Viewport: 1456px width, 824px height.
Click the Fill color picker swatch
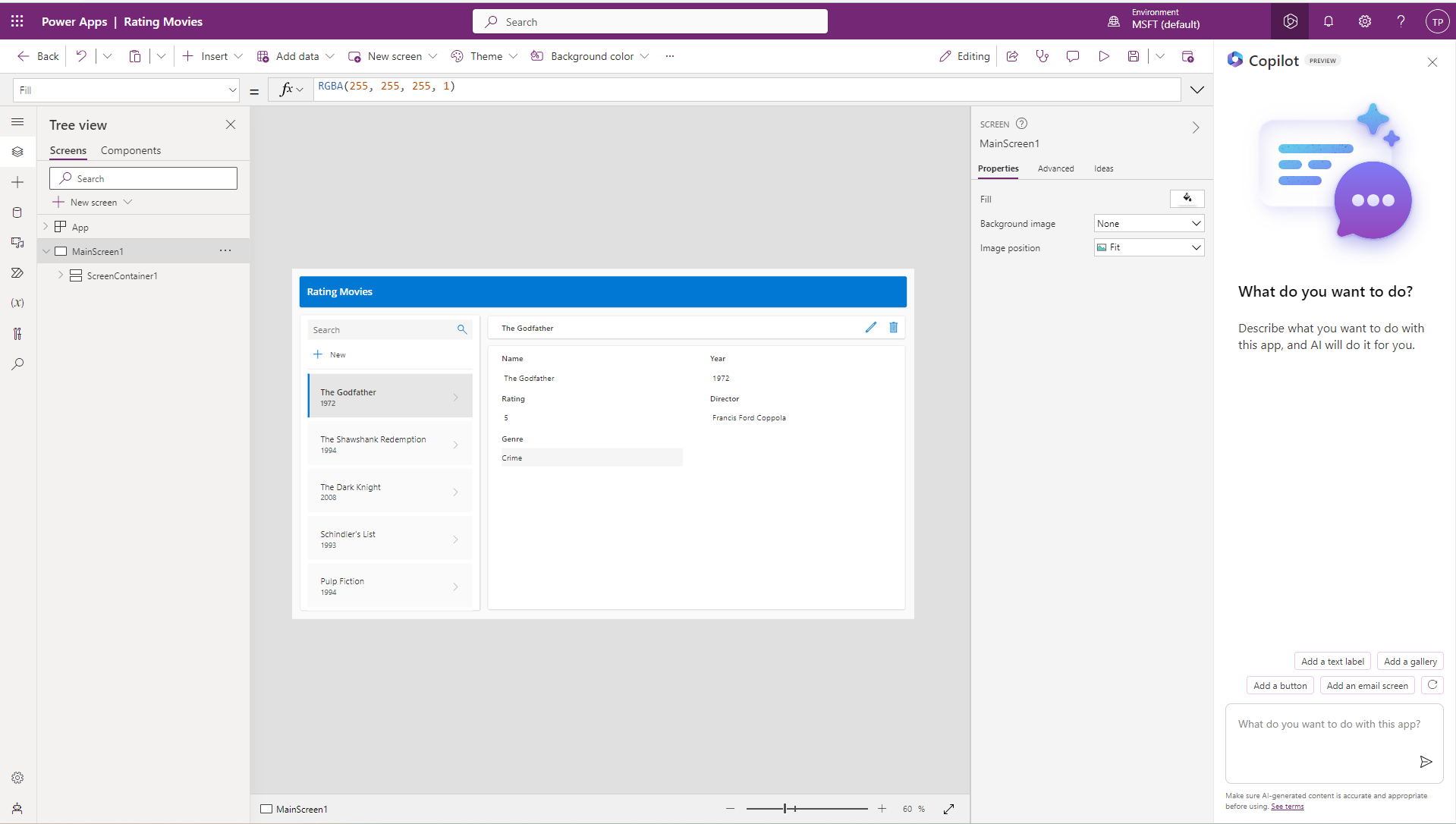pyautogui.click(x=1187, y=199)
